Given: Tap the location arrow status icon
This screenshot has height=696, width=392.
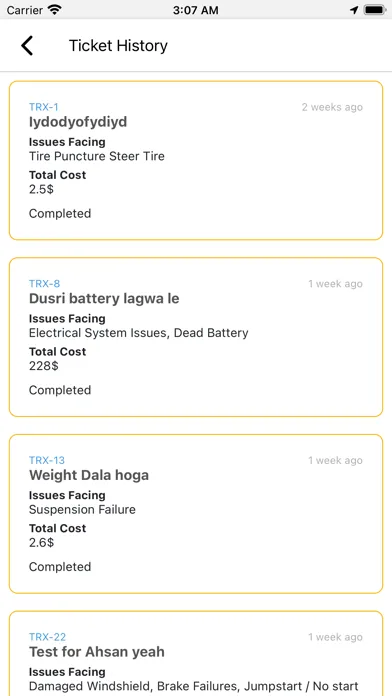Looking at the screenshot, I should (354, 10).
